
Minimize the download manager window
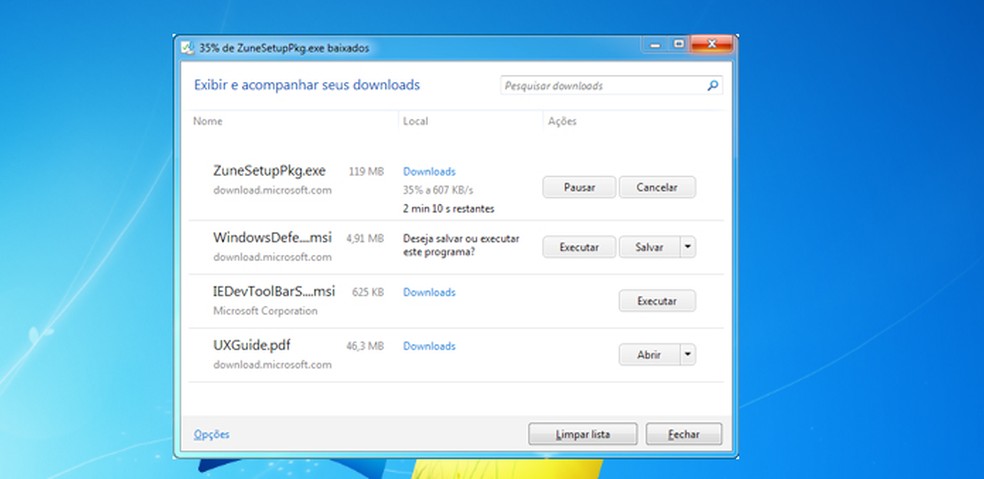(x=655, y=45)
